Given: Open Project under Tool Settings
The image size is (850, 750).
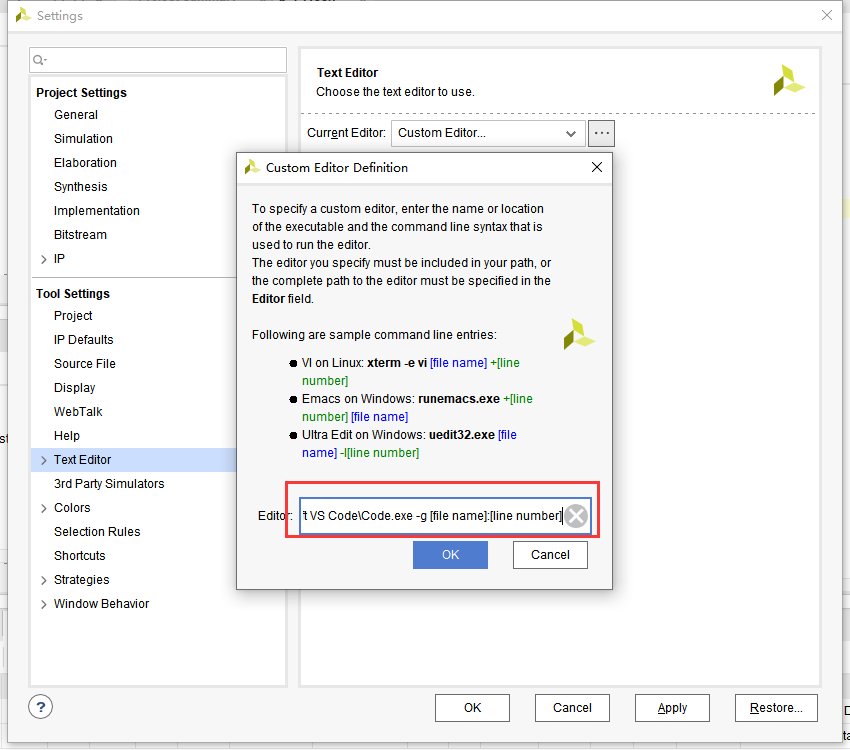Looking at the screenshot, I should point(73,316).
